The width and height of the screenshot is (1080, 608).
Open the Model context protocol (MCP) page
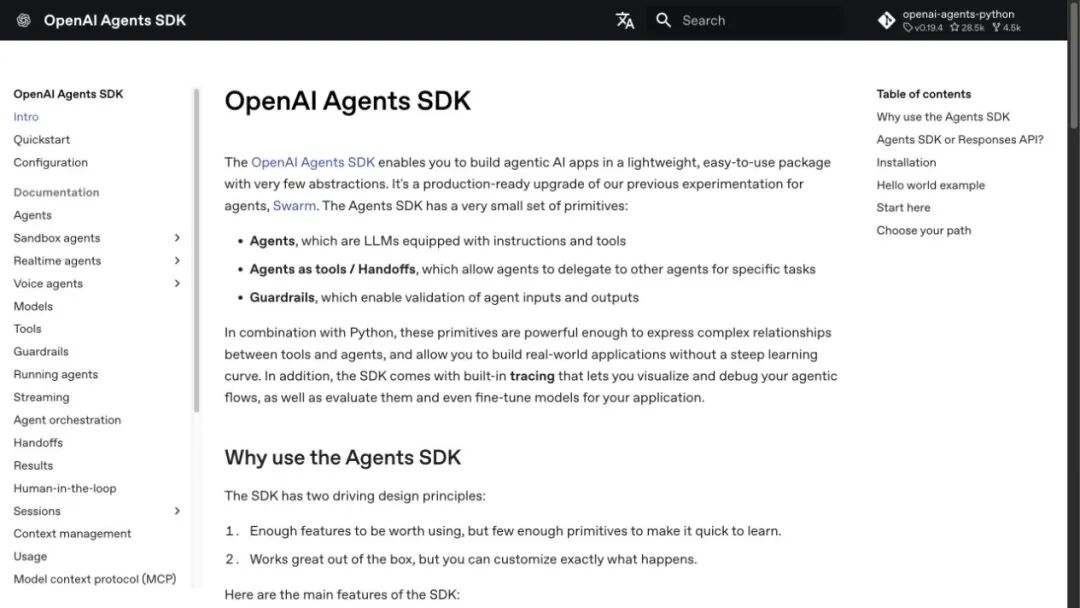[x=94, y=579]
